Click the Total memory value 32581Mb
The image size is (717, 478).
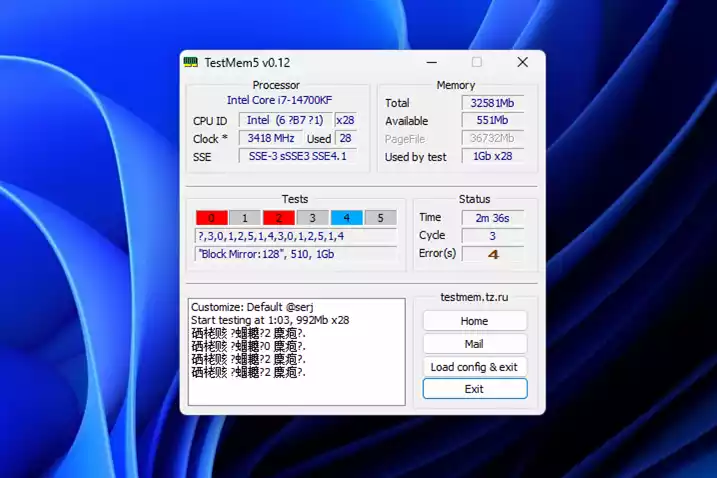(x=492, y=103)
